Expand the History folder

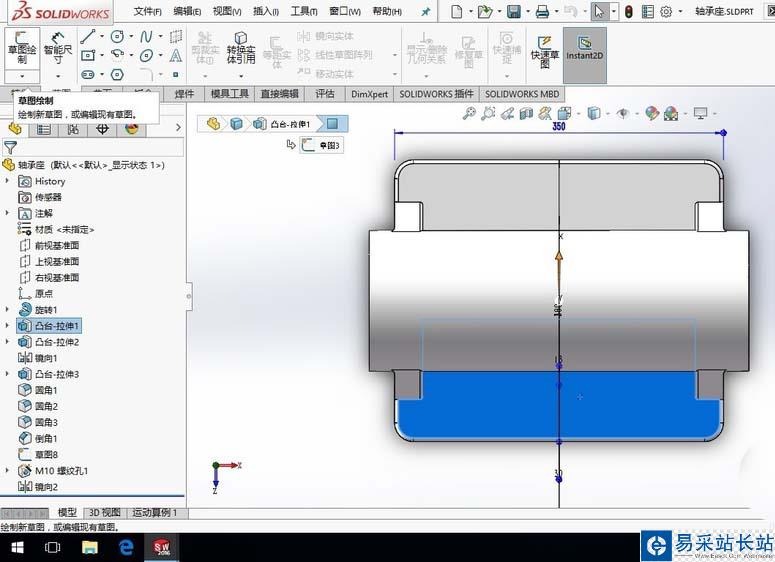[7, 181]
